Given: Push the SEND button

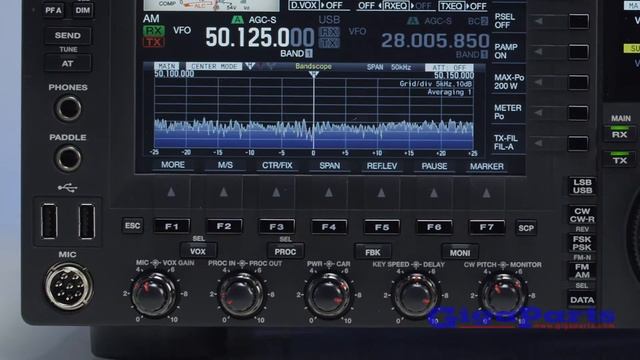Looking at the screenshot, I should point(68,36).
